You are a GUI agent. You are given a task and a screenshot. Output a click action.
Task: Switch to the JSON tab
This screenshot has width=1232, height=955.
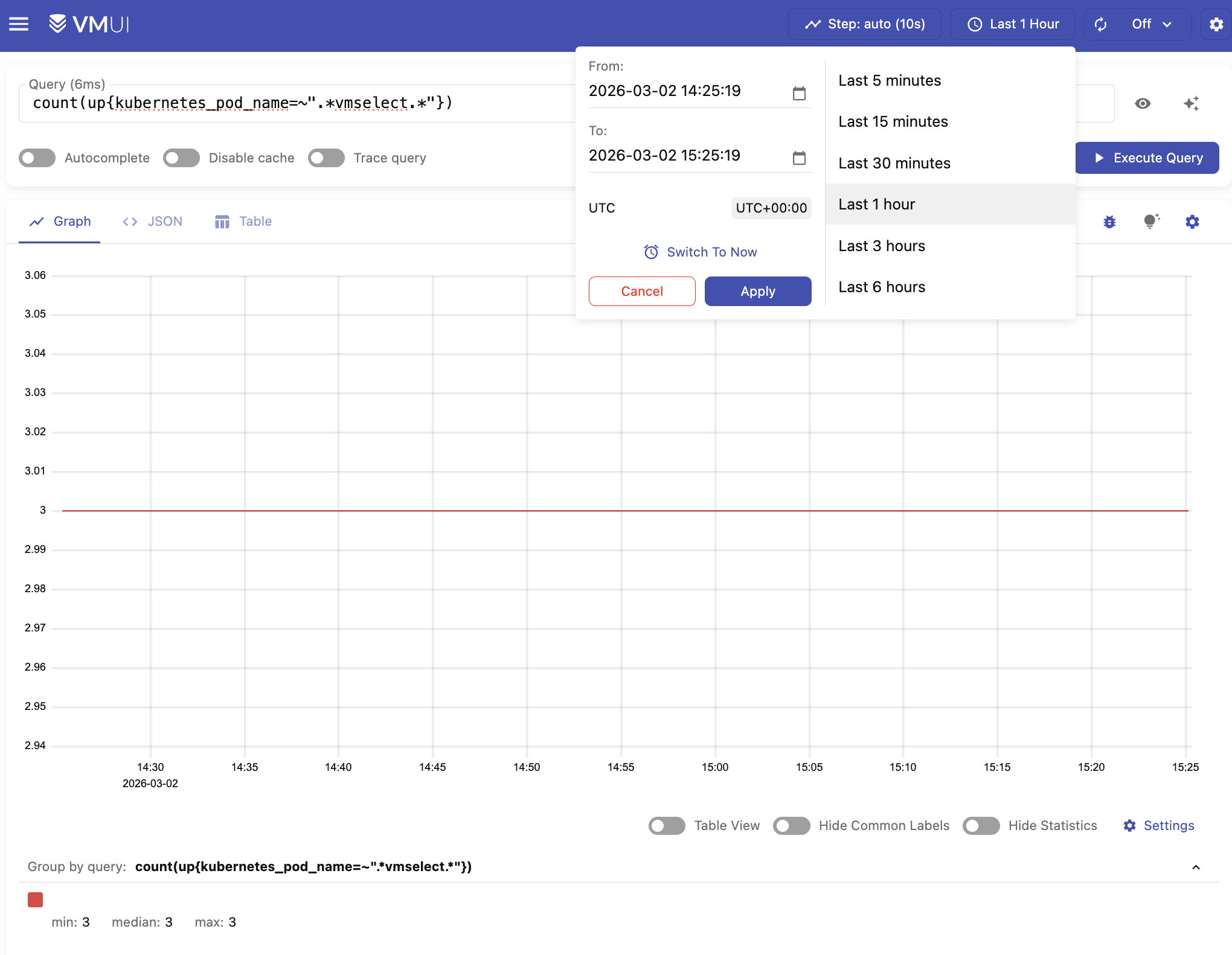pyautogui.click(x=153, y=222)
